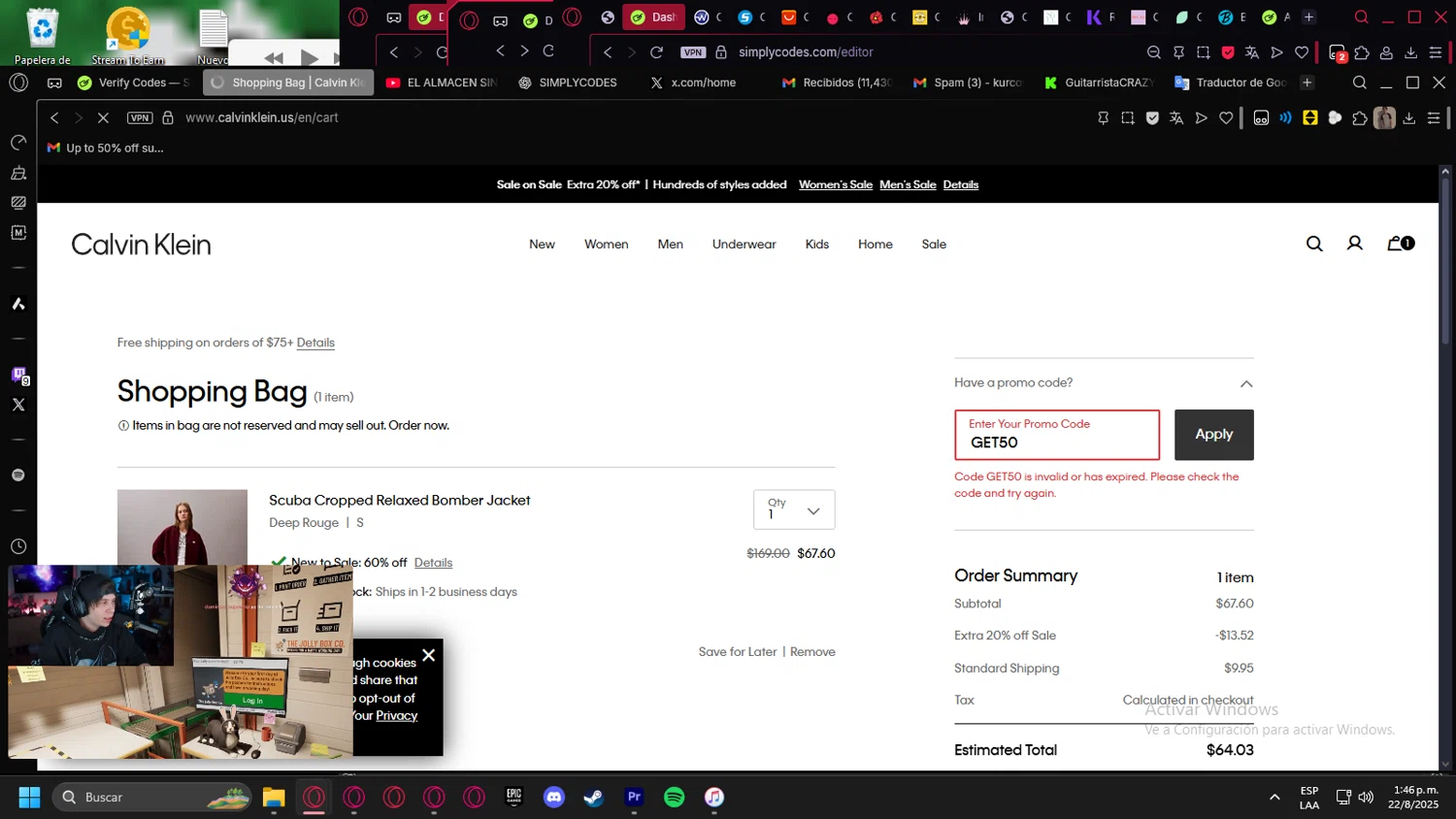The height and width of the screenshot is (819, 1456).
Task: Open the ESP LAA language indicator
Action: point(1309,798)
